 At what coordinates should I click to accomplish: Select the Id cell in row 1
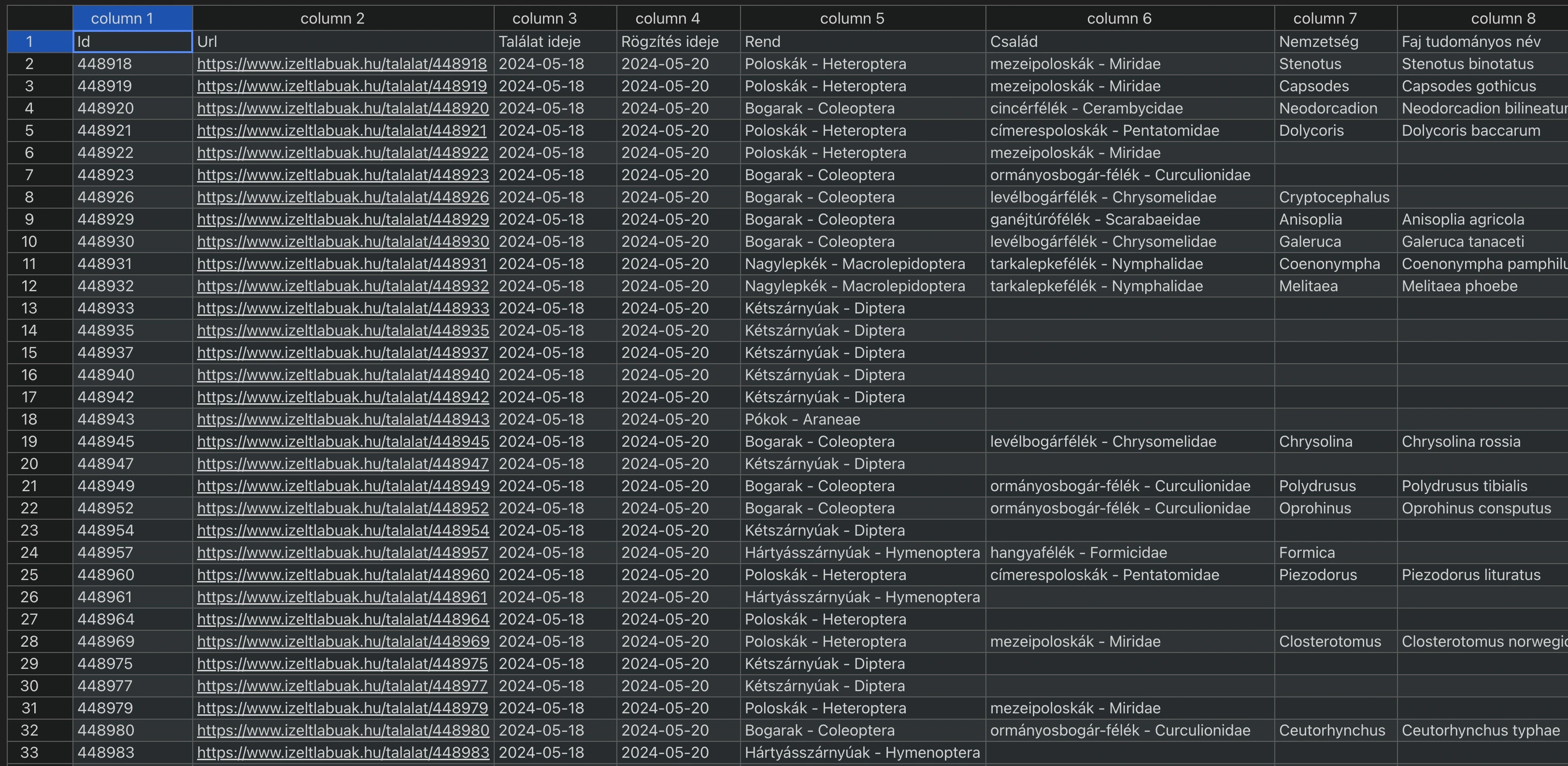(x=132, y=42)
